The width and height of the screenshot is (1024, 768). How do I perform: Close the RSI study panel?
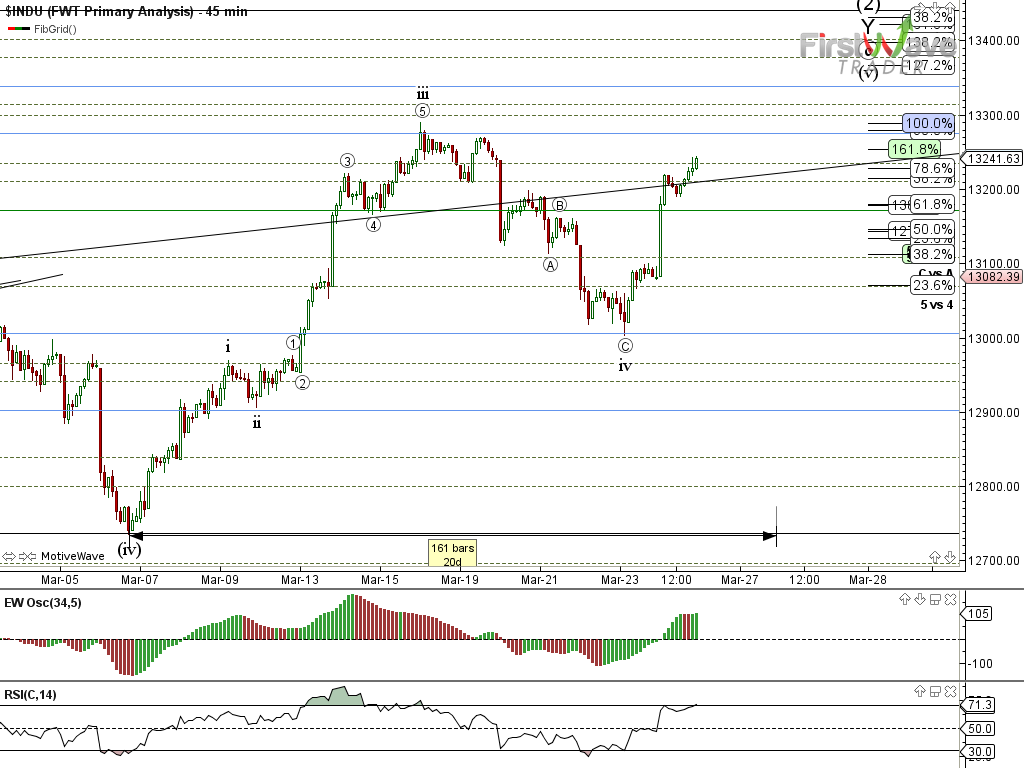(x=950, y=691)
